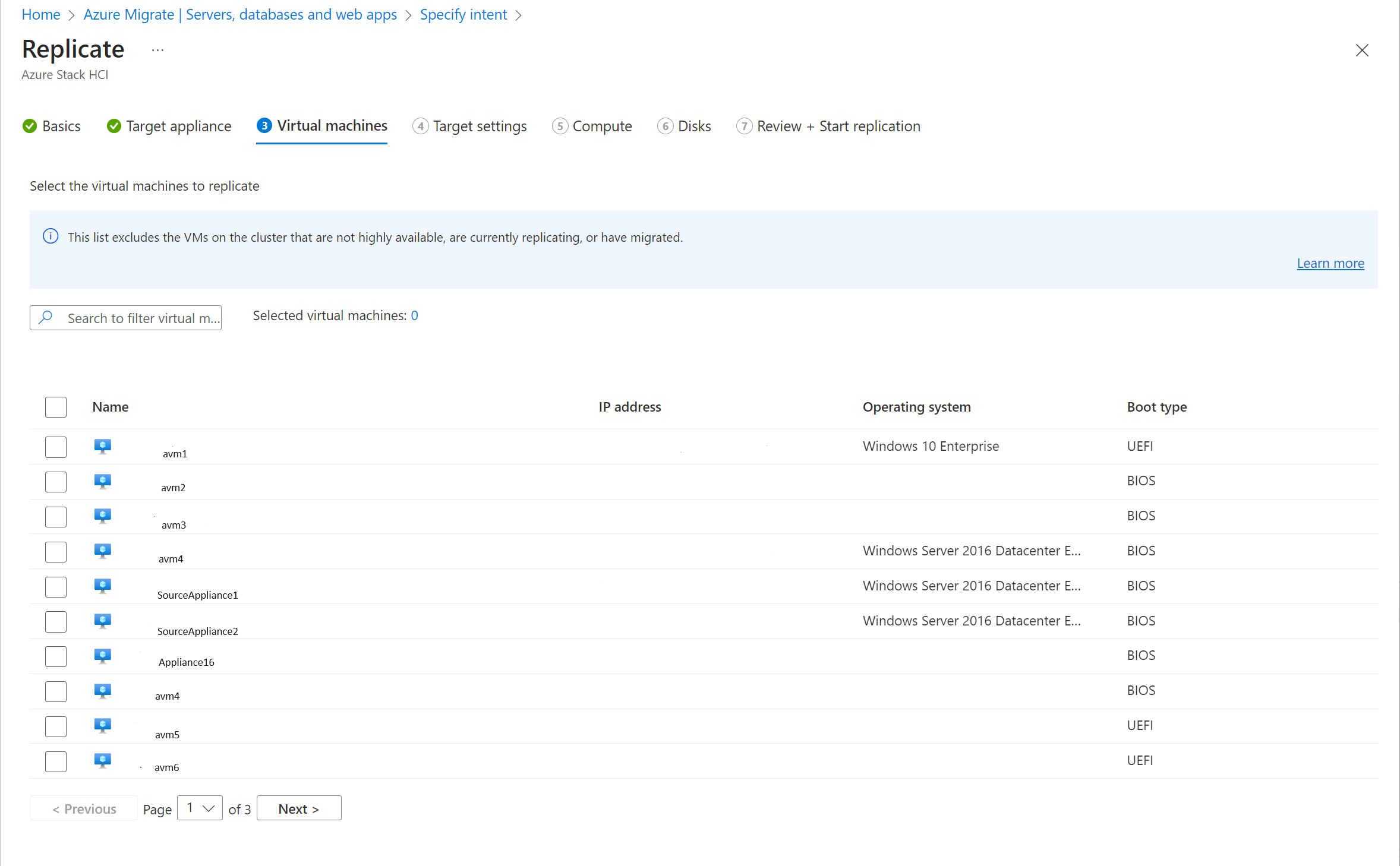The height and width of the screenshot is (866, 1400).
Task: Check the box for avm5
Action: coord(56,726)
